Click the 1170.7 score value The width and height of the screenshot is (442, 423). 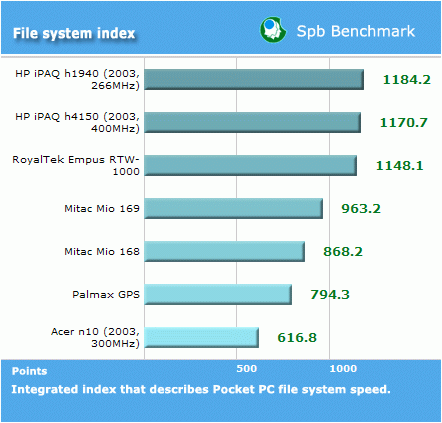404,123
